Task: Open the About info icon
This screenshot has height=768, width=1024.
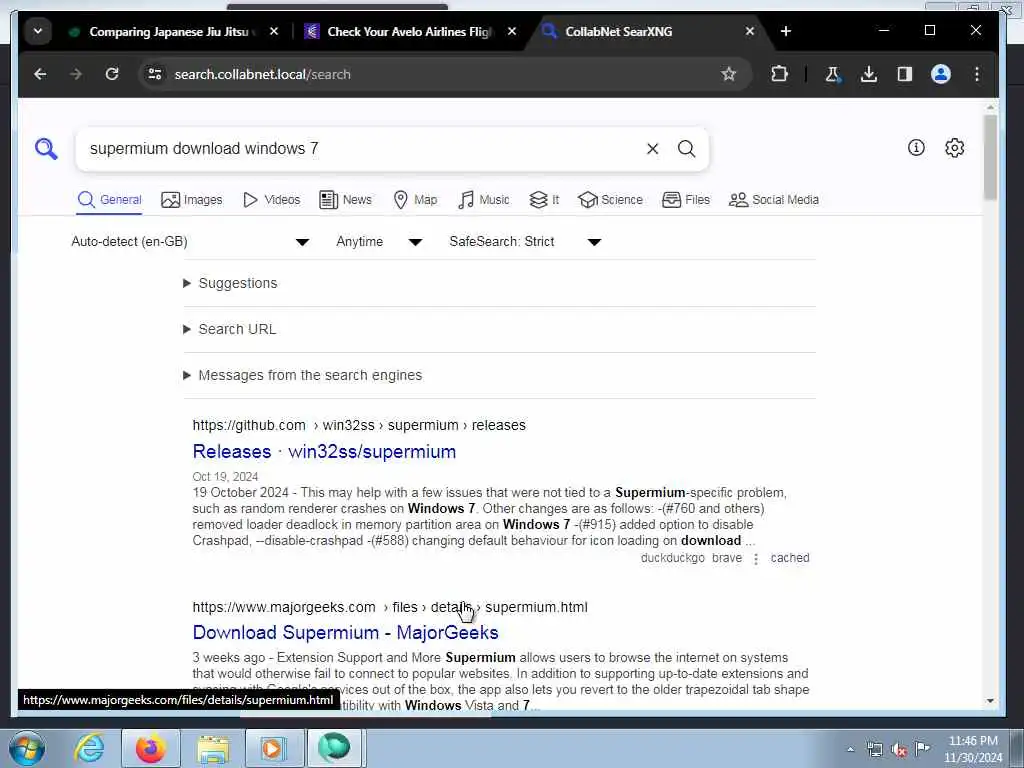Action: click(916, 148)
